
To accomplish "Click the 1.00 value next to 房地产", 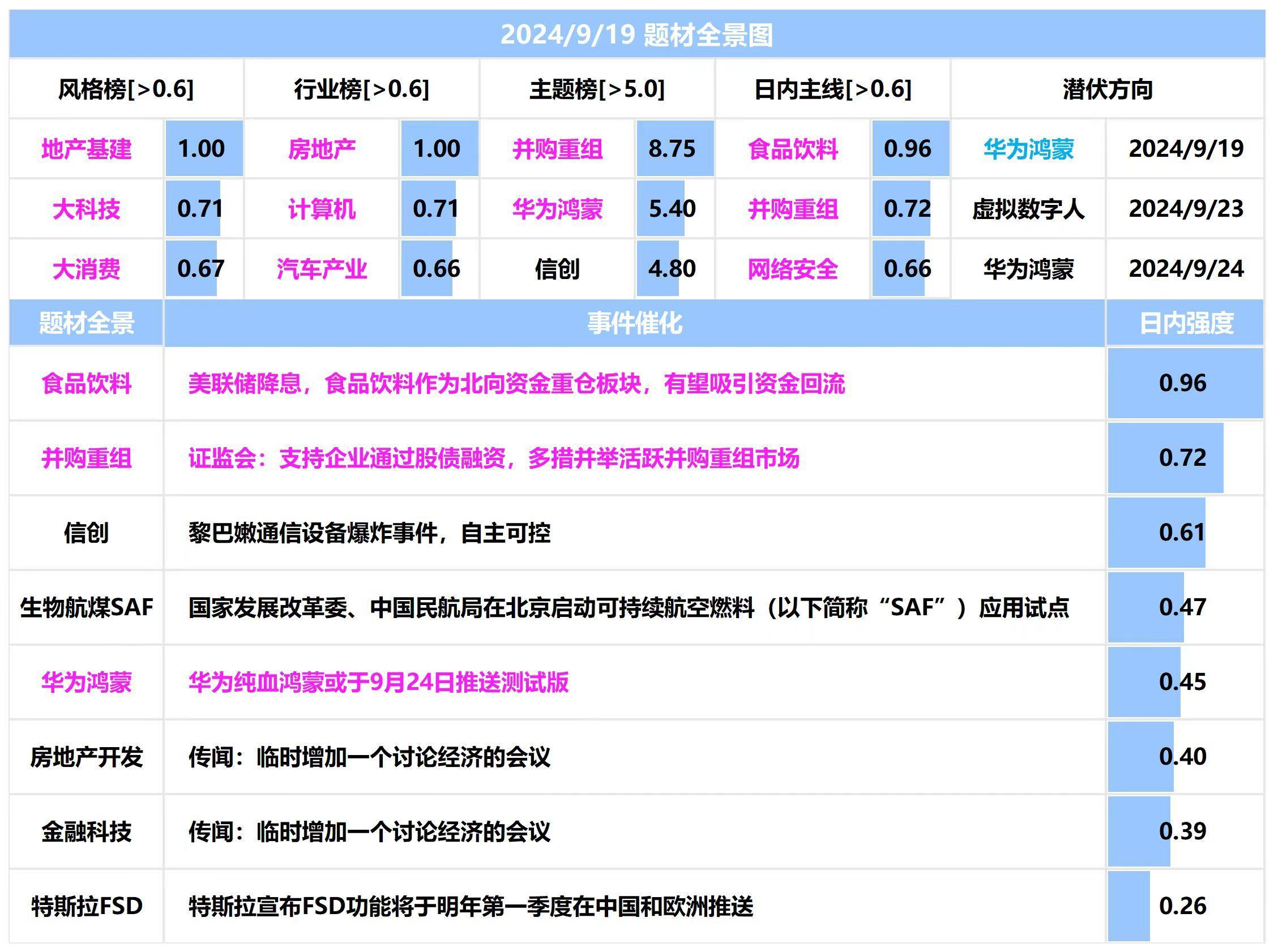I will click(x=439, y=148).
